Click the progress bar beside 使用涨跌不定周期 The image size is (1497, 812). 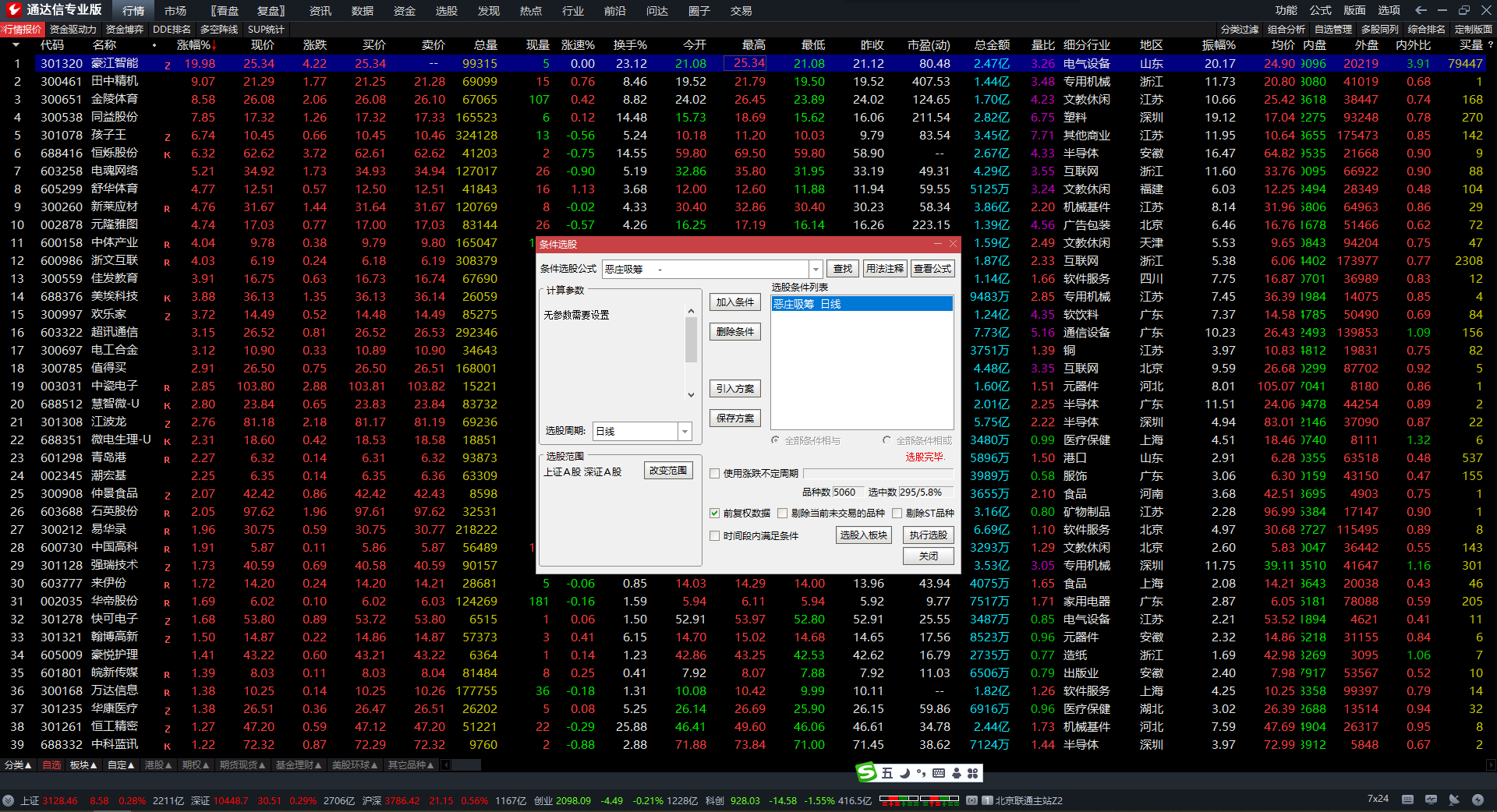click(x=878, y=474)
